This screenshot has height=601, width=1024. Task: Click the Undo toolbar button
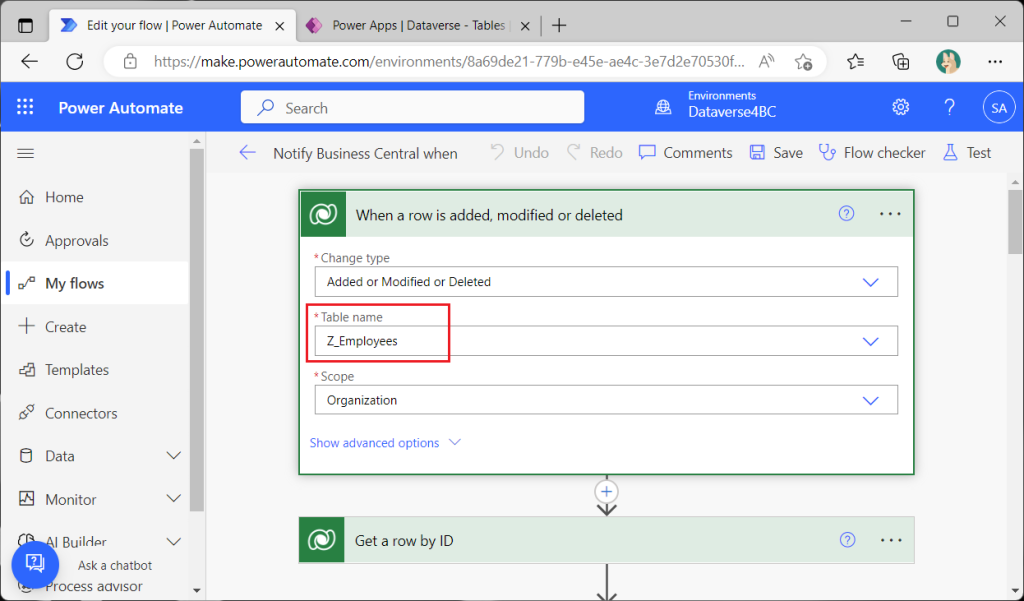coord(519,153)
